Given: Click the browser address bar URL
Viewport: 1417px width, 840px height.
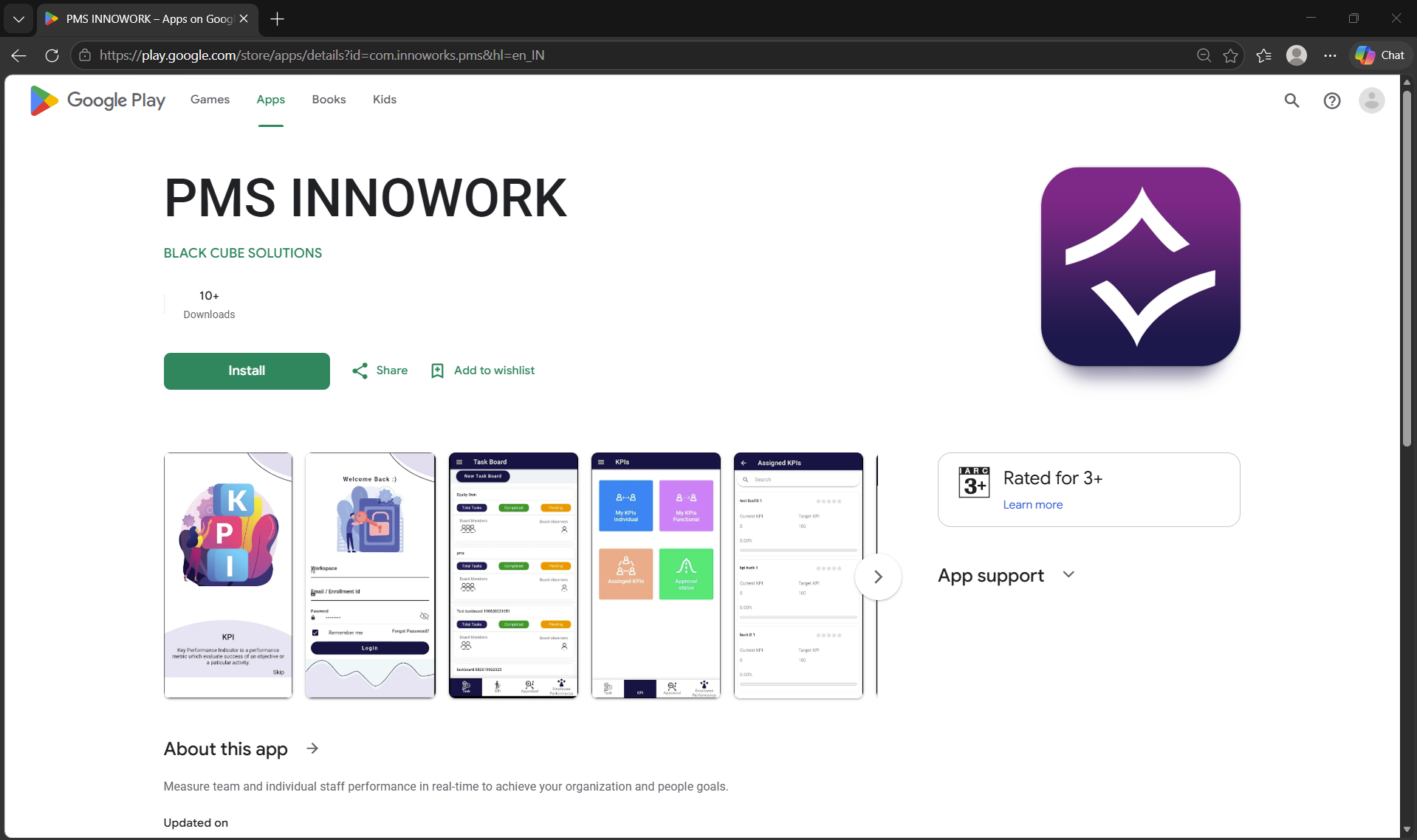Looking at the screenshot, I should coord(322,55).
